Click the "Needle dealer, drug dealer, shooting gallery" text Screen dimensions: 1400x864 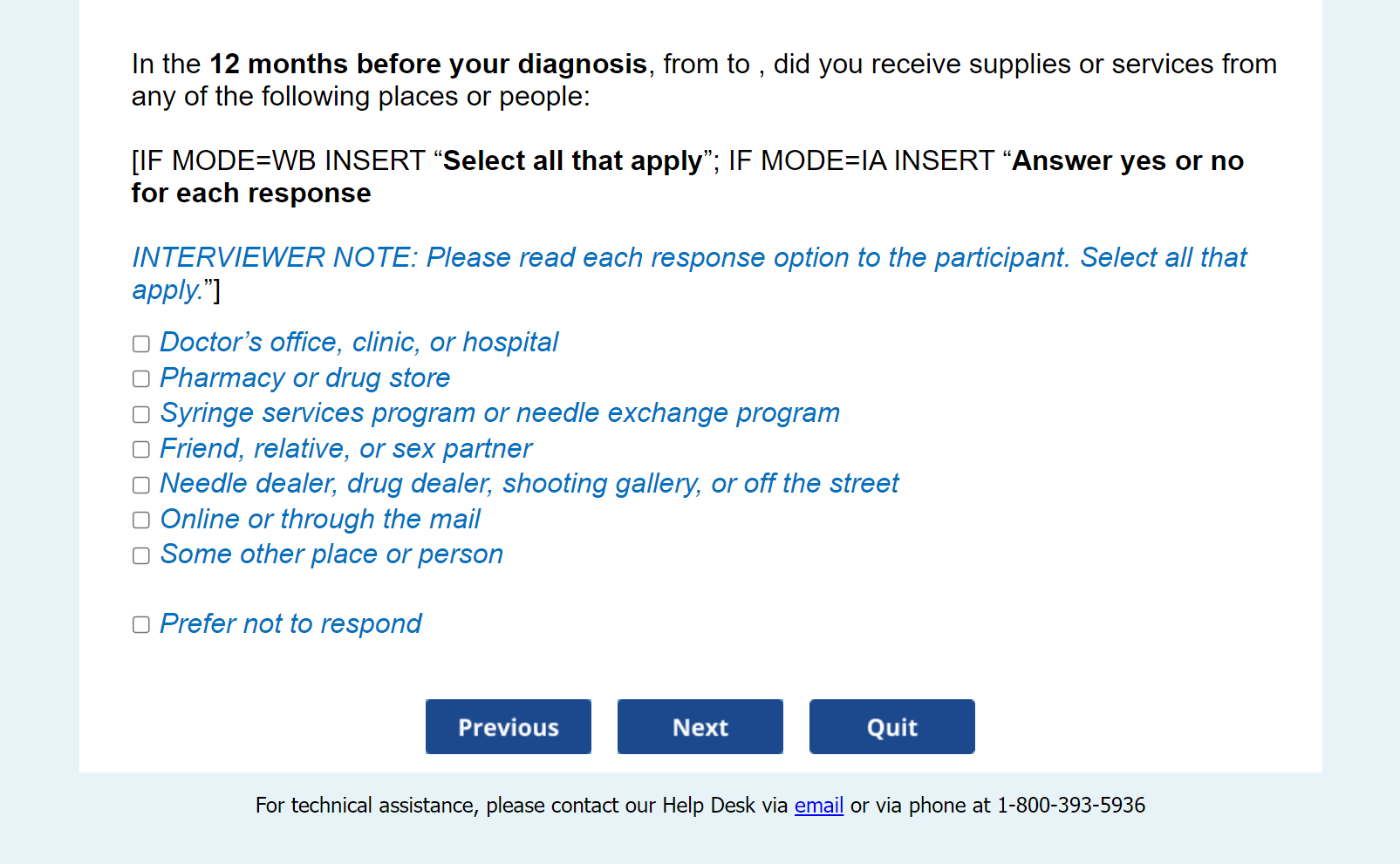[x=529, y=484]
